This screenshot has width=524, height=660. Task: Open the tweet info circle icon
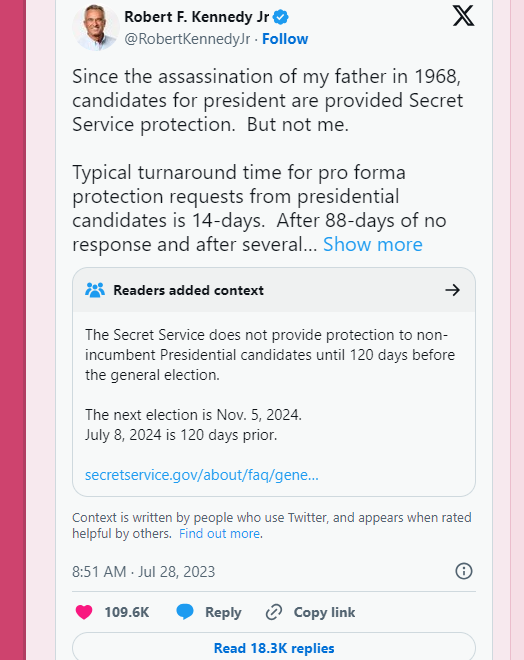464,571
